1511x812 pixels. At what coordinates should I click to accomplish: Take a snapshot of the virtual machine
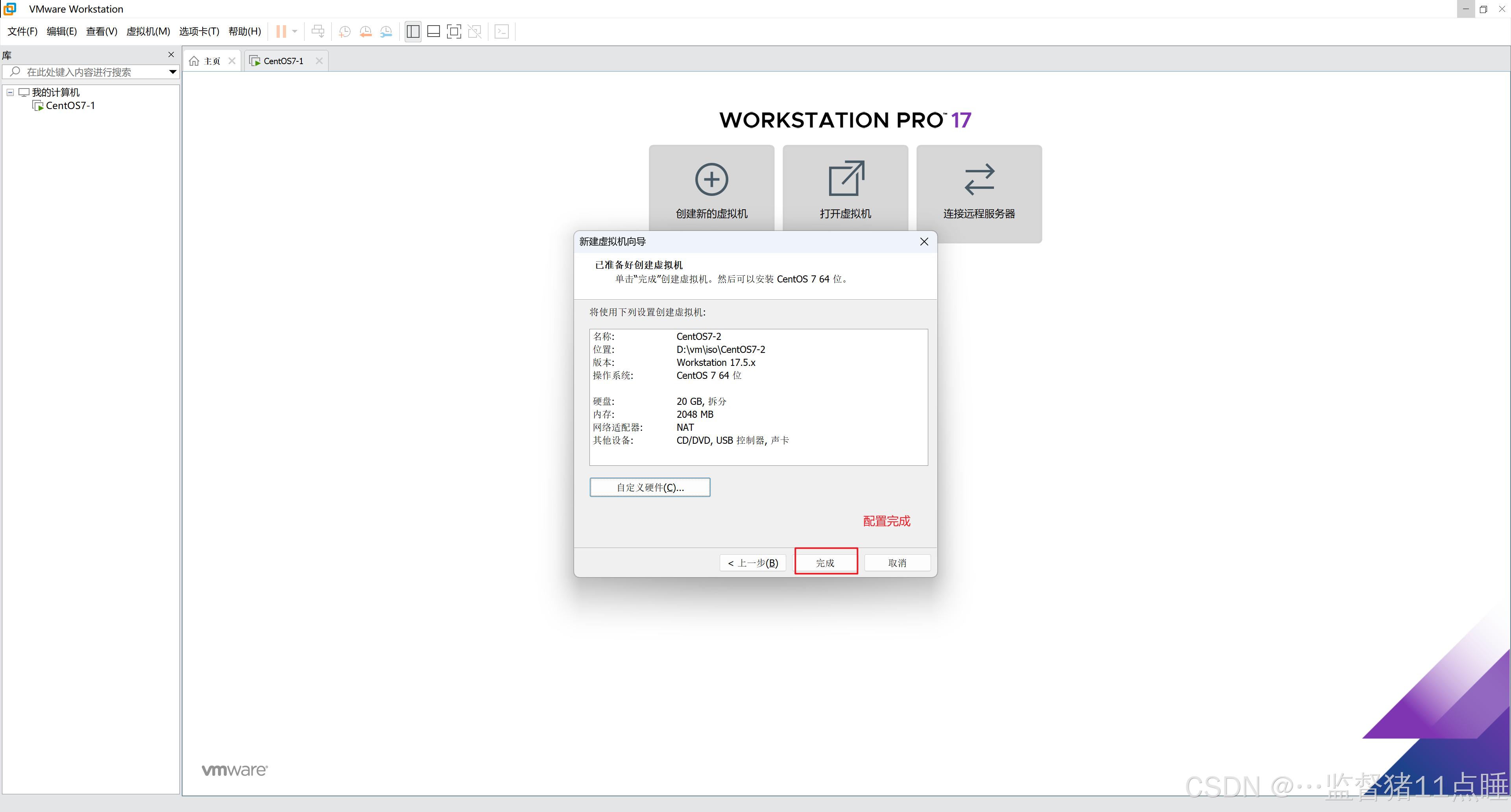pos(344,31)
